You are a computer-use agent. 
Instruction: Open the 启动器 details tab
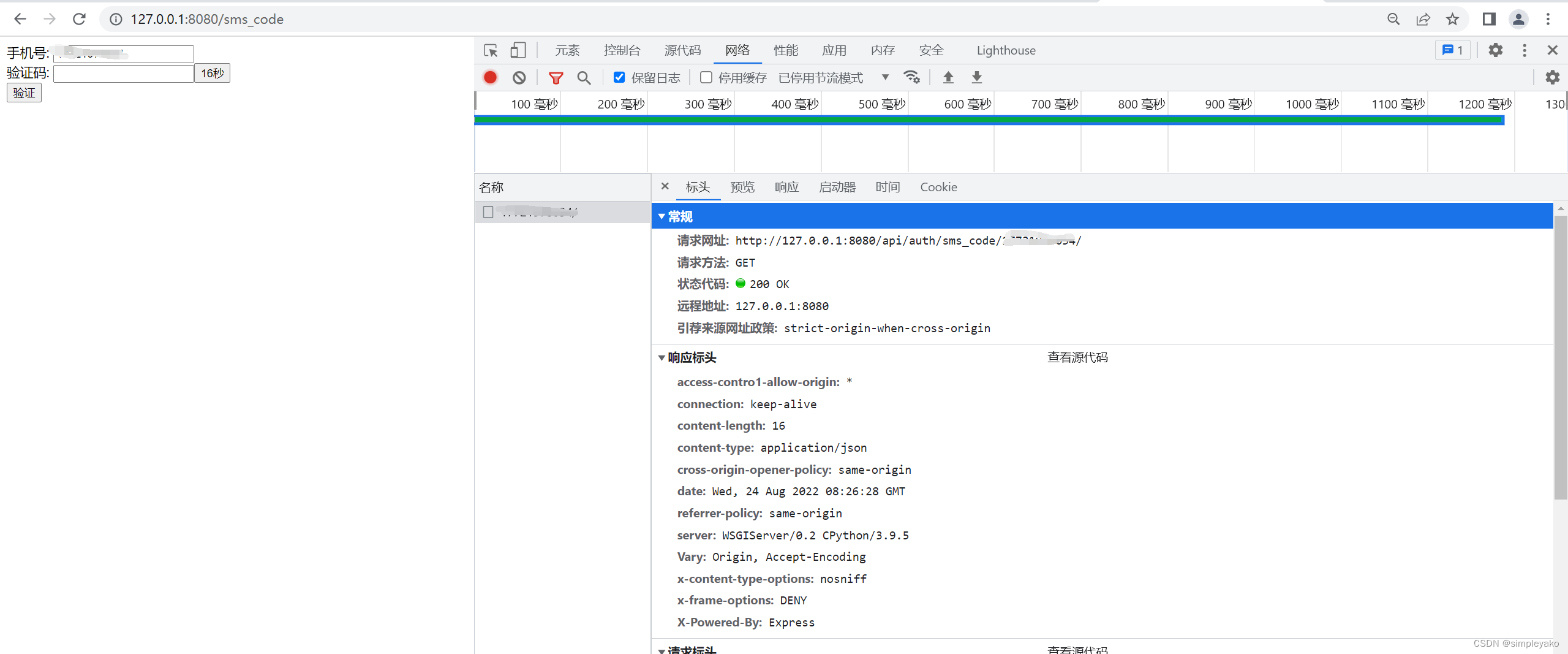pyautogui.click(x=837, y=187)
